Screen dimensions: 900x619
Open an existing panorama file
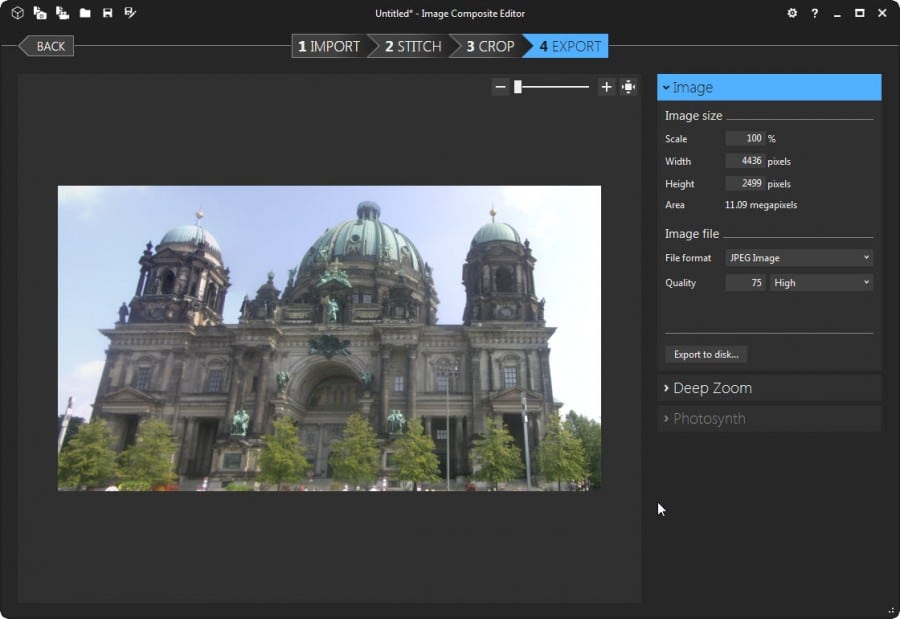pyautogui.click(x=85, y=13)
